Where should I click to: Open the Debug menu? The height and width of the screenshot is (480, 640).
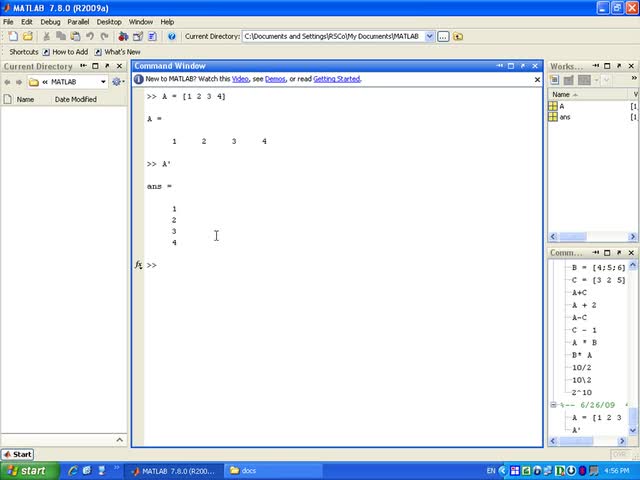point(50,22)
